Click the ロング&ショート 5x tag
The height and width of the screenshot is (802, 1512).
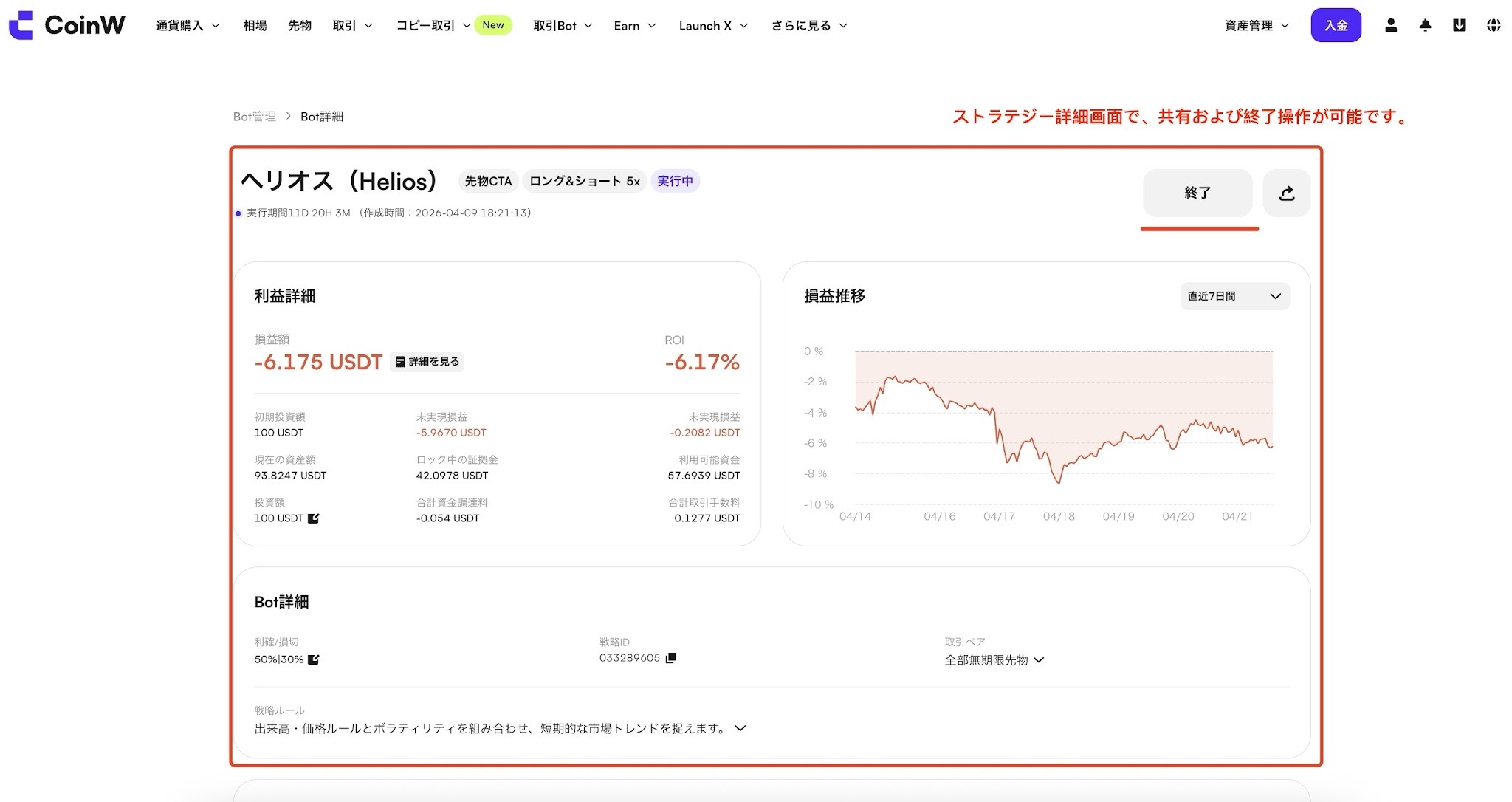(x=585, y=181)
